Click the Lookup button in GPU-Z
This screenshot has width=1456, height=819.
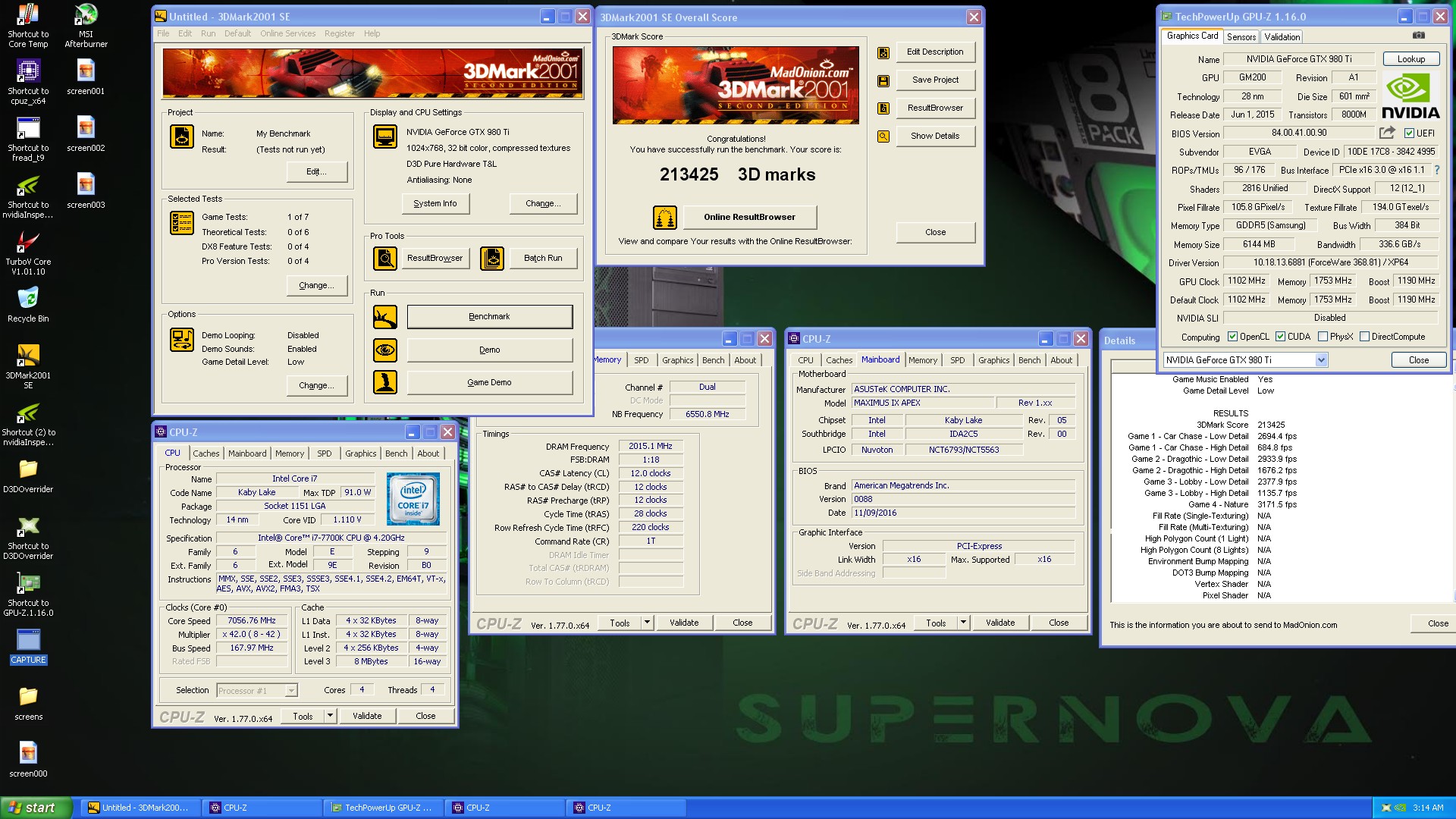[1410, 59]
